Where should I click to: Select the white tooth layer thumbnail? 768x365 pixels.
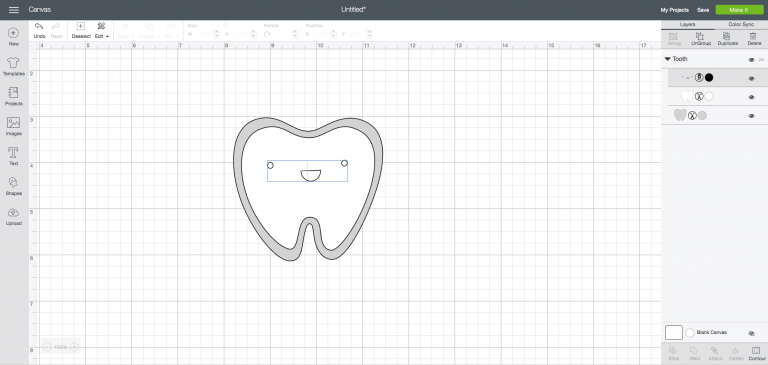click(687, 97)
